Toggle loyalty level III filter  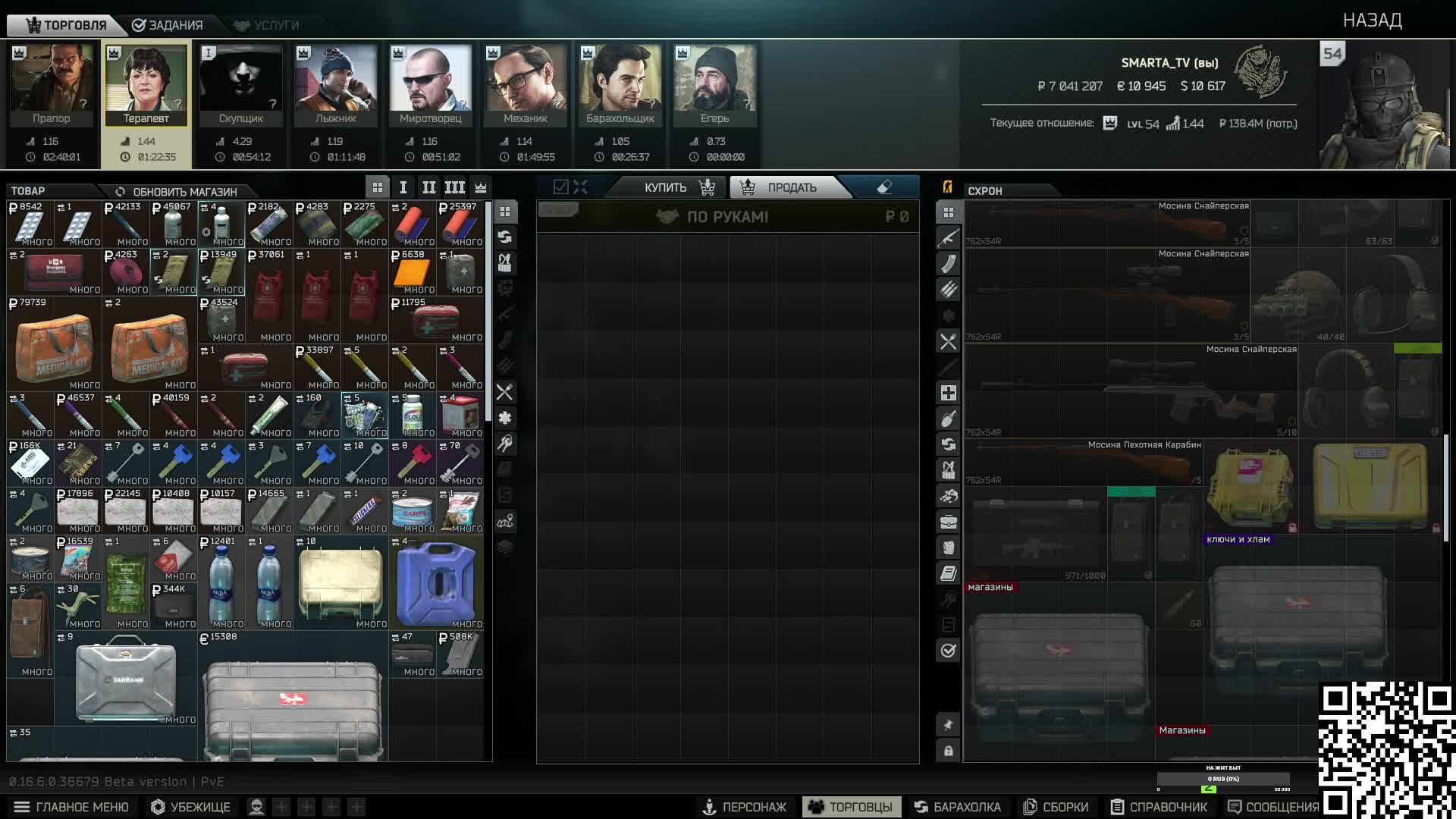pos(454,187)
